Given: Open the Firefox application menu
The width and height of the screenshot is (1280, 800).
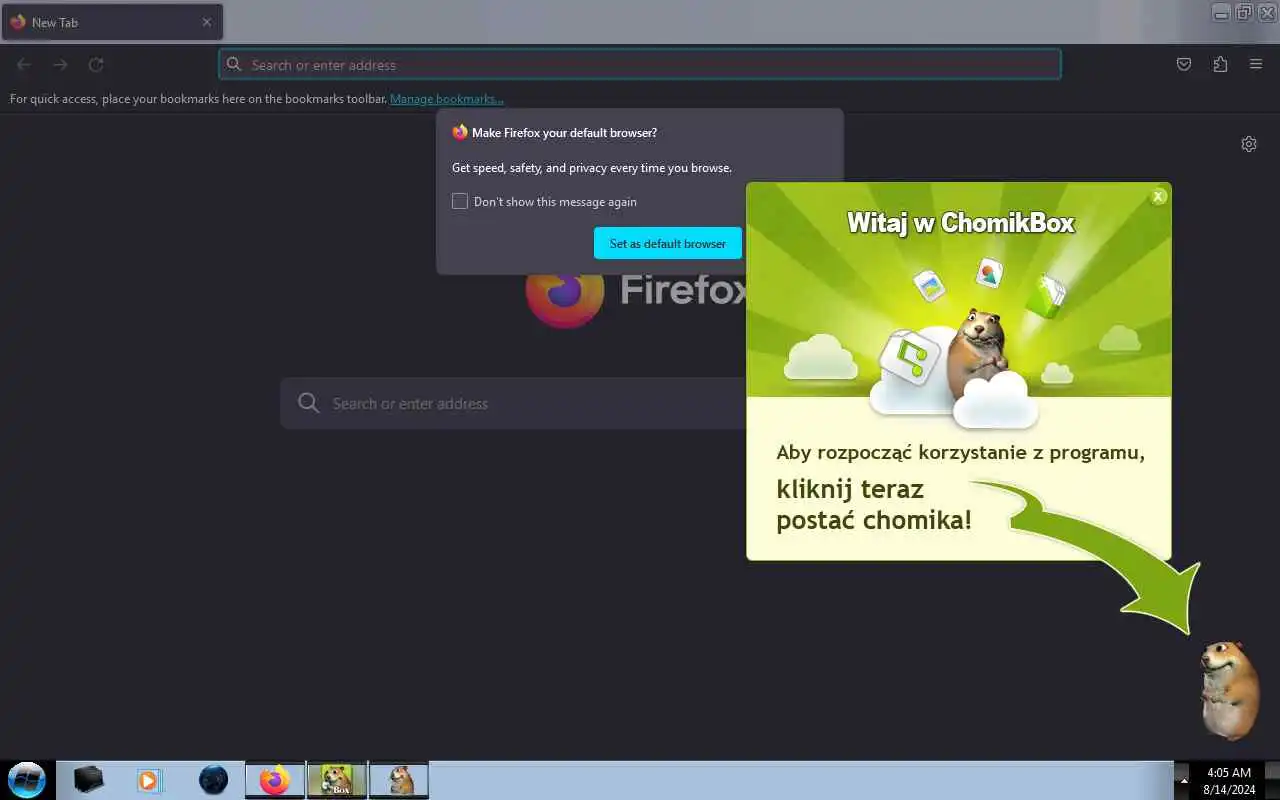Looking at the screenshot, I should point(1256,65).
